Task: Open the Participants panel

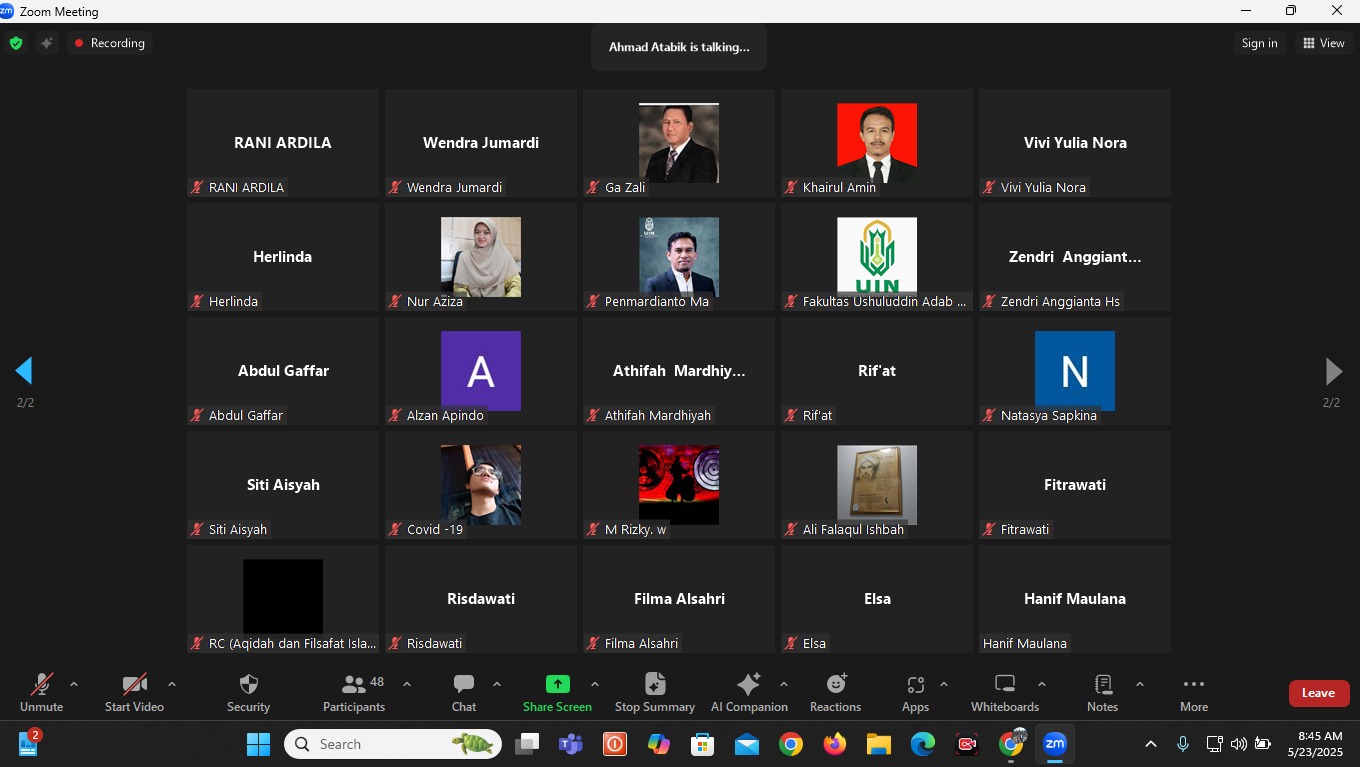Action: (x=354, y=692)
